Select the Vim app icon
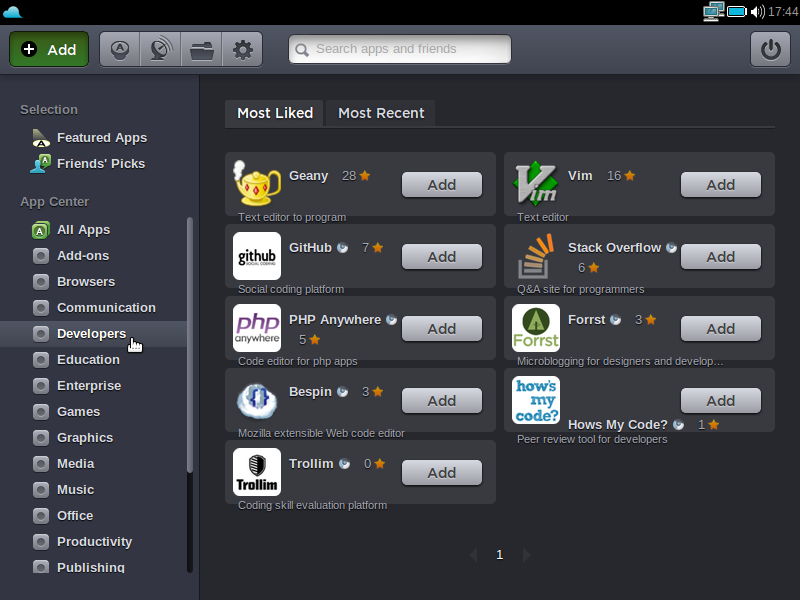800x600 pixels. click(536, 184)
